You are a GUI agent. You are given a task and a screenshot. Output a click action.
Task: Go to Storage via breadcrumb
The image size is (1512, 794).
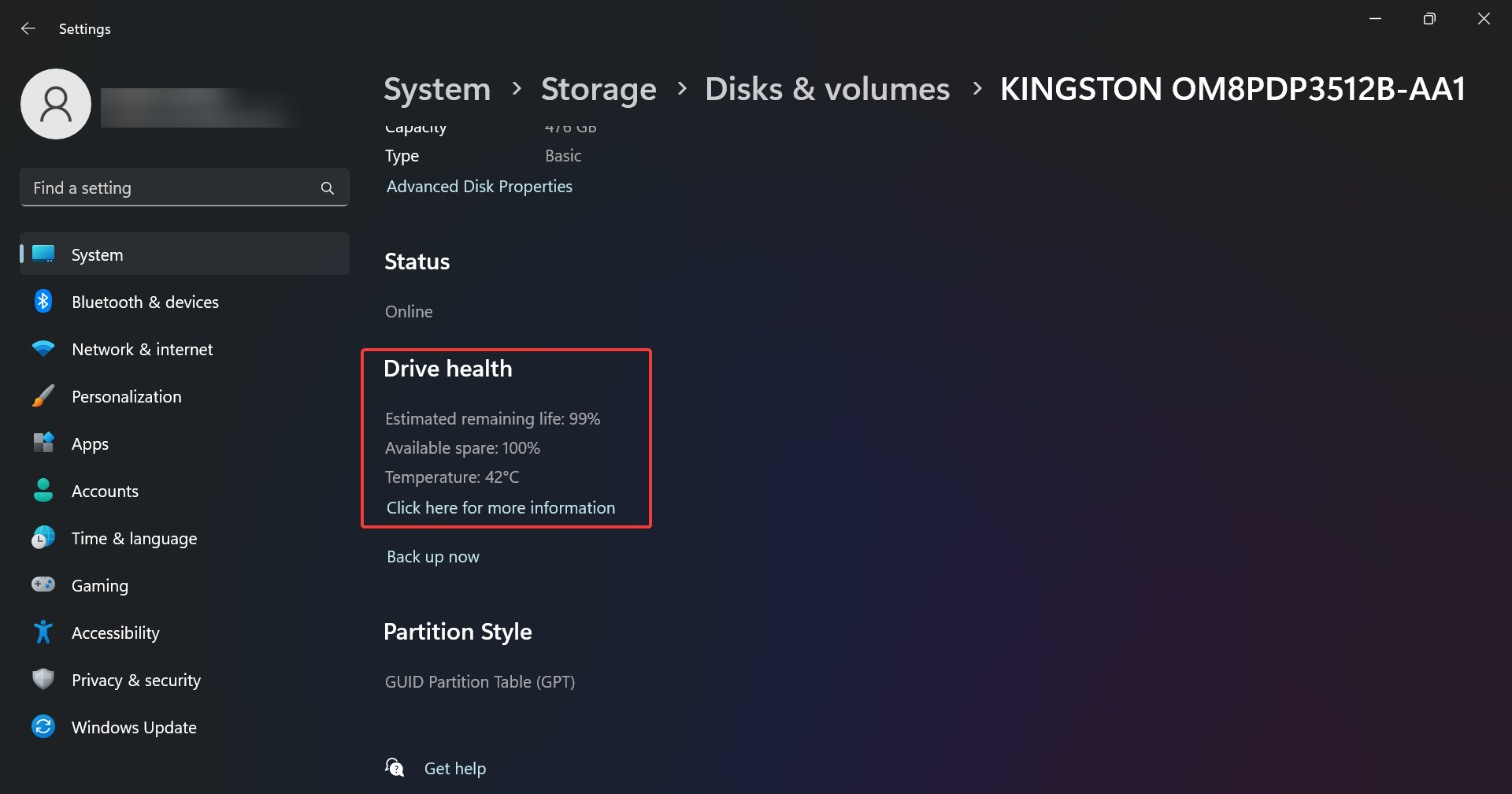tap(598, 89)
